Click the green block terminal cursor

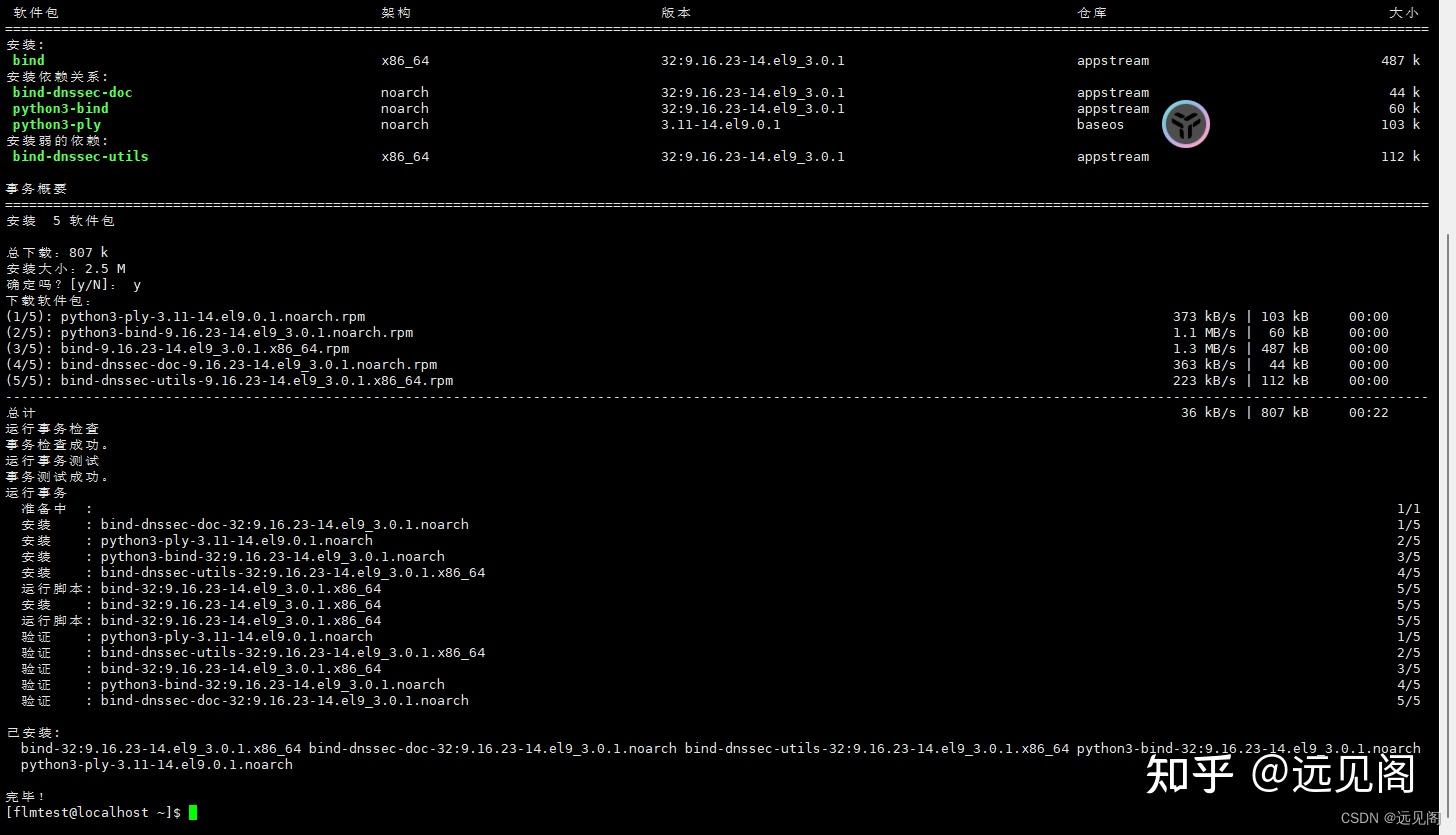point(192,812)
